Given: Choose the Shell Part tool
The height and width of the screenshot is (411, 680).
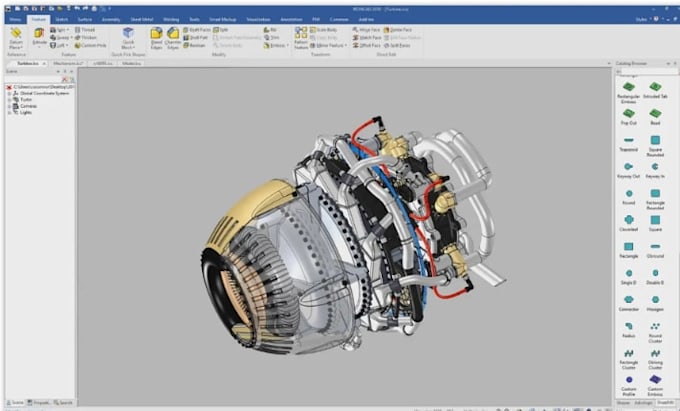Looking at the screenshot, I should click(x=196, y=38).
